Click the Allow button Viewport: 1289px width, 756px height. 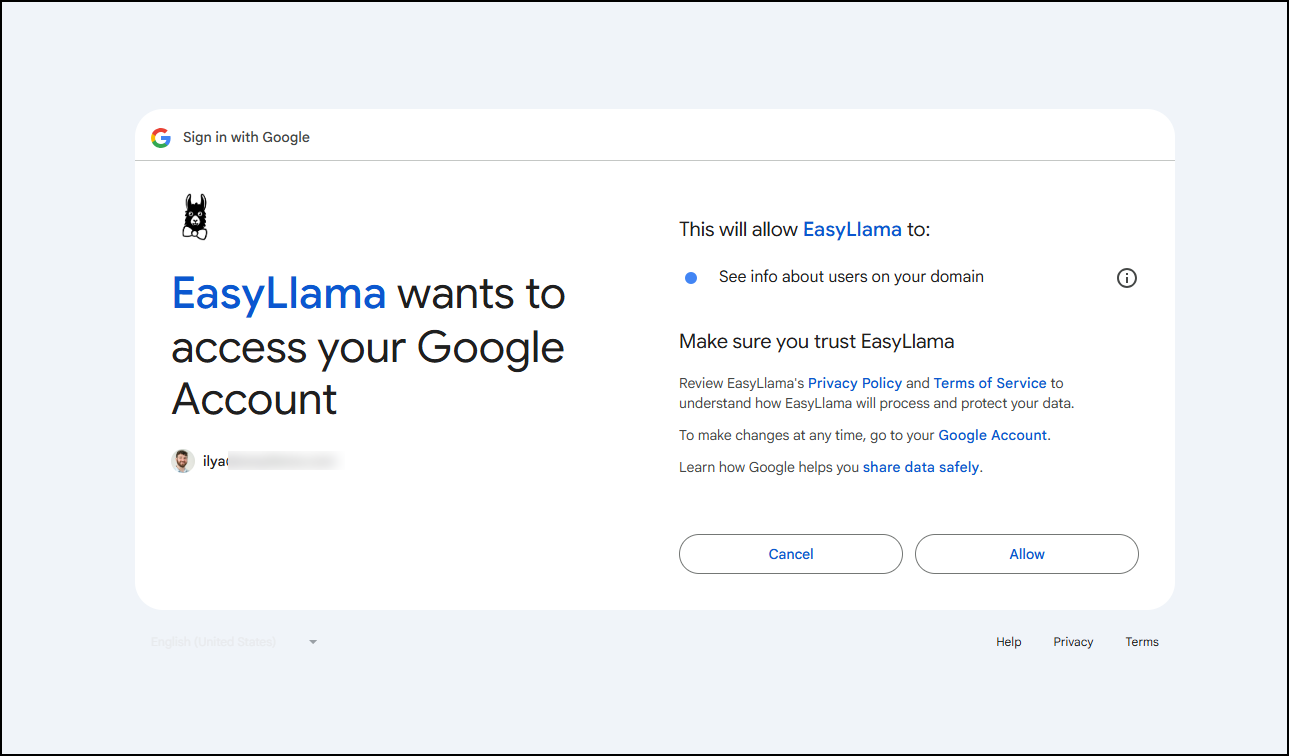tap(1026, 554)
